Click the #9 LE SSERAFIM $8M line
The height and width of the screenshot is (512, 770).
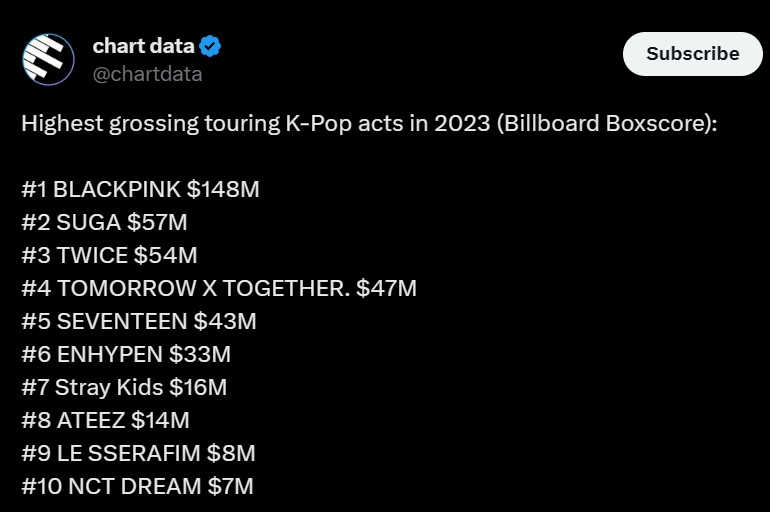(x=138, y=453)
